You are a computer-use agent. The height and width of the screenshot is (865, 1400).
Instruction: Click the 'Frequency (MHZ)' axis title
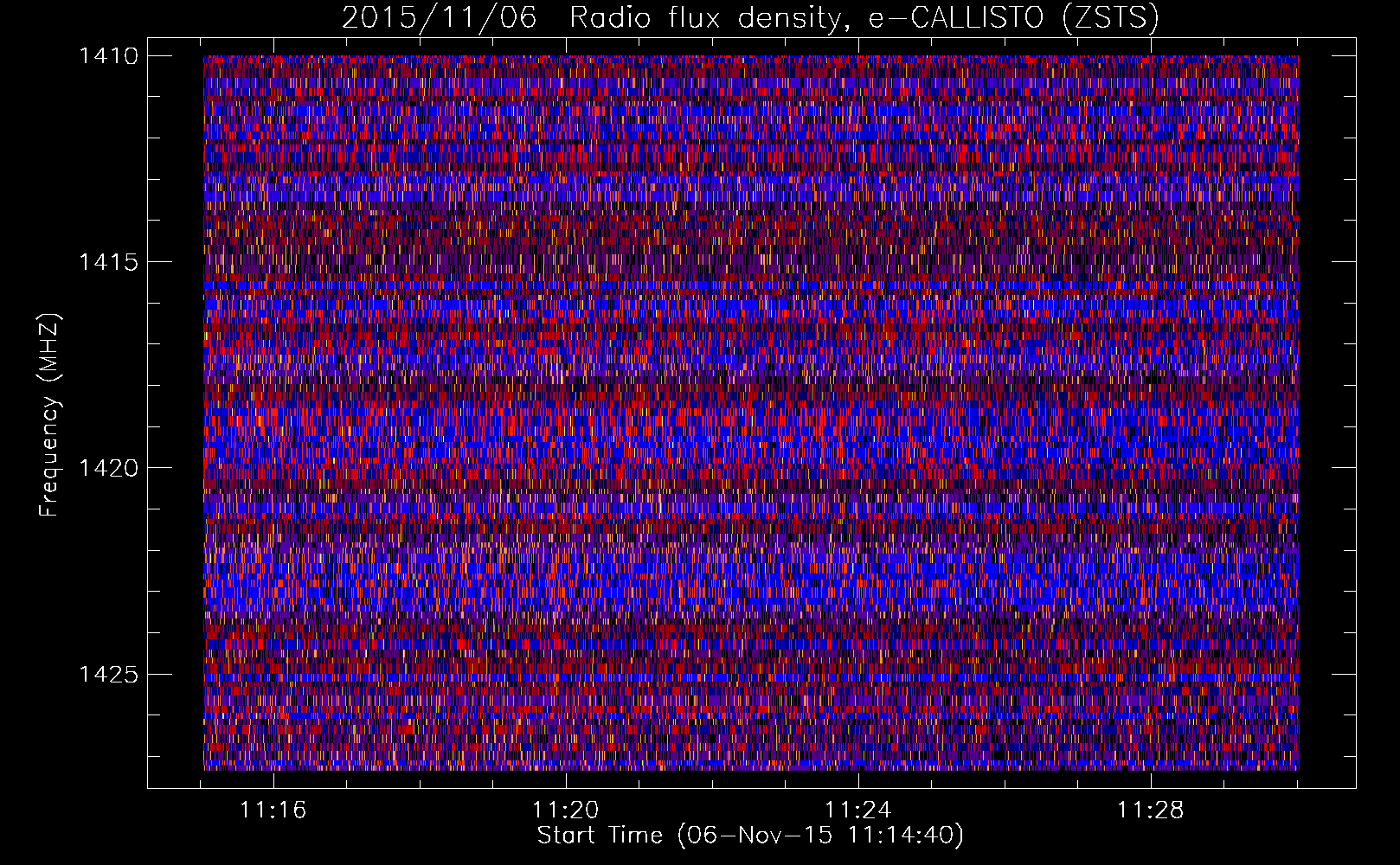[49, 415]
